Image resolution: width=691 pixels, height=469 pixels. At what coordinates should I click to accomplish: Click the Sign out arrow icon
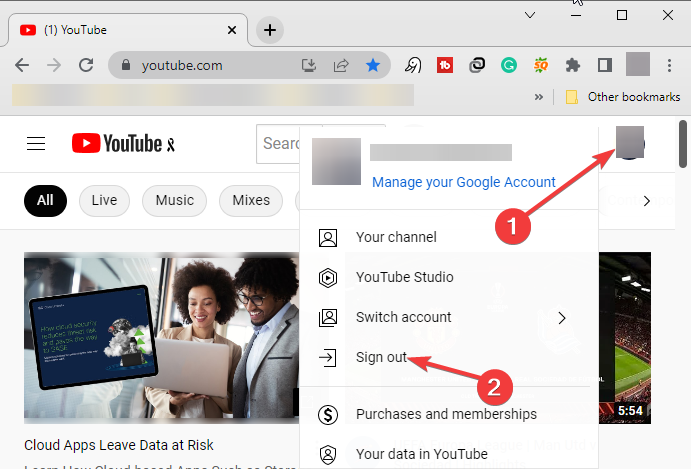click(x=328, y=357)
